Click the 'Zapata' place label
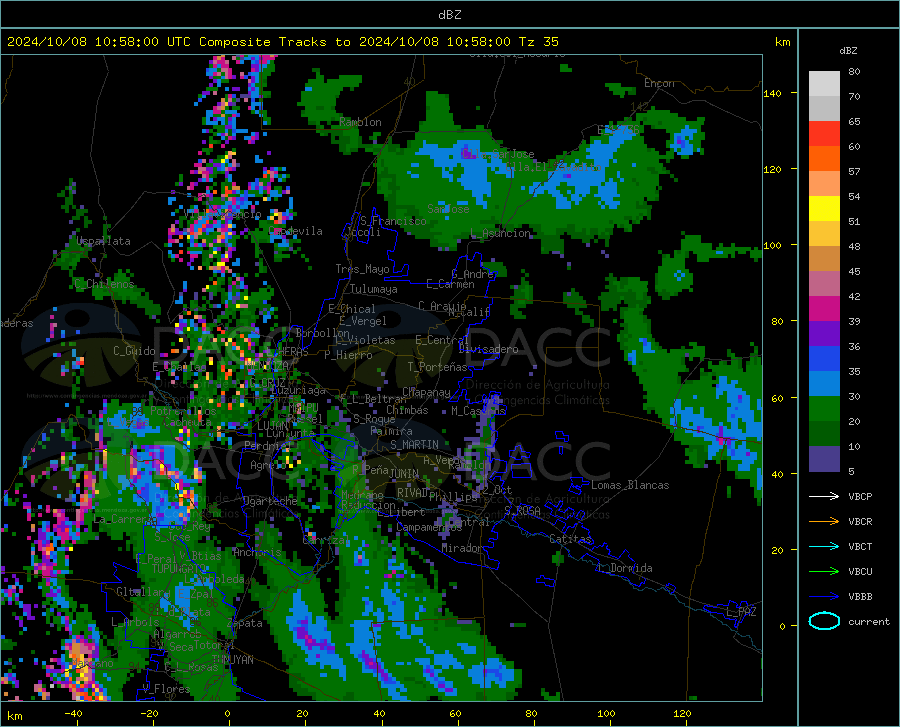900x727 pixels. 245,623
